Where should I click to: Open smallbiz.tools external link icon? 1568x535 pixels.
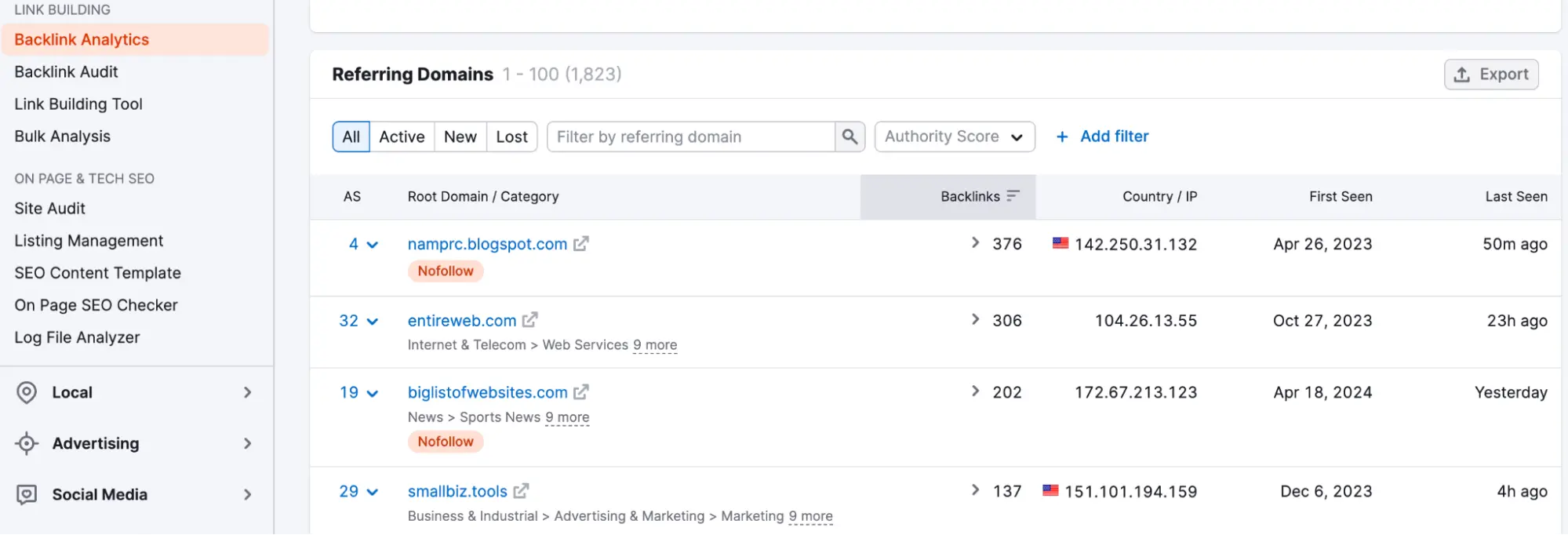pos(521,491)
